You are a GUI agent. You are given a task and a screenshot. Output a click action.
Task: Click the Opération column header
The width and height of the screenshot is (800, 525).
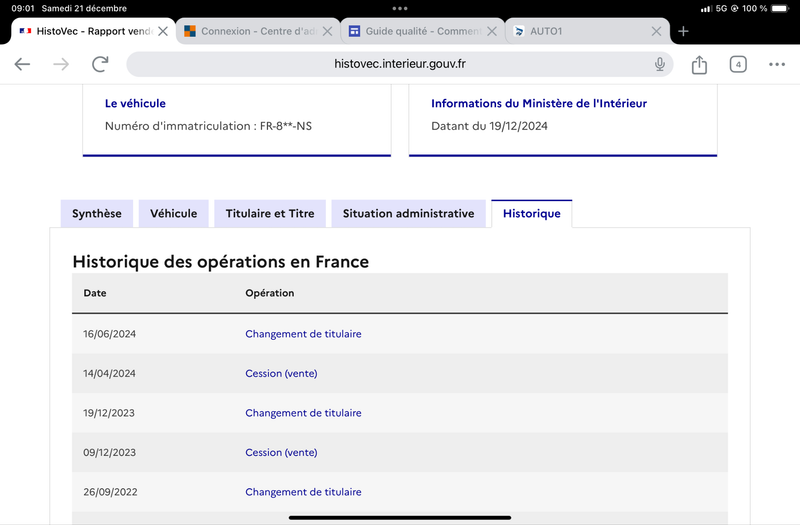[x=269, y=293]
